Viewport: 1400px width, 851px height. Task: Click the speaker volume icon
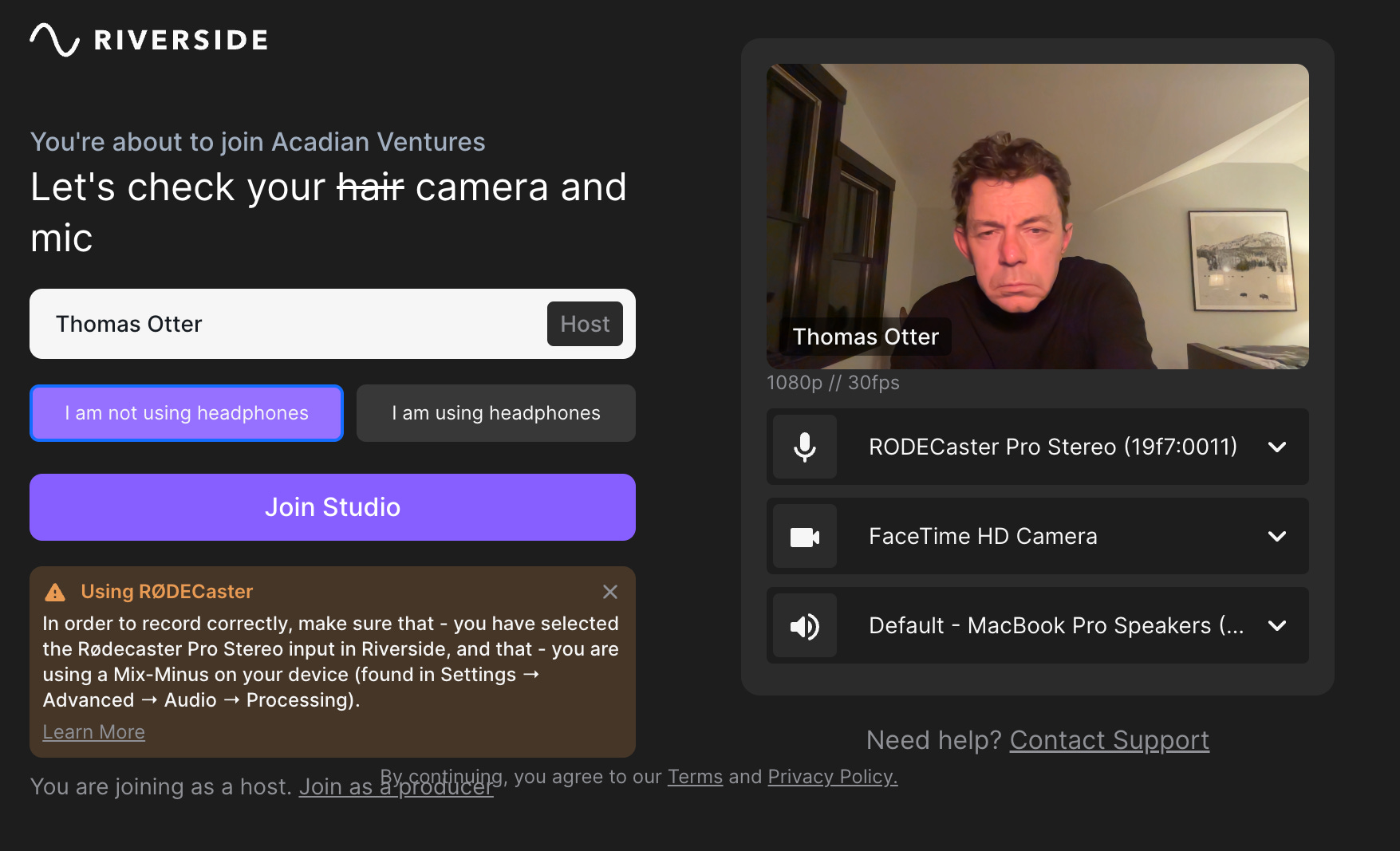(805, 626)
